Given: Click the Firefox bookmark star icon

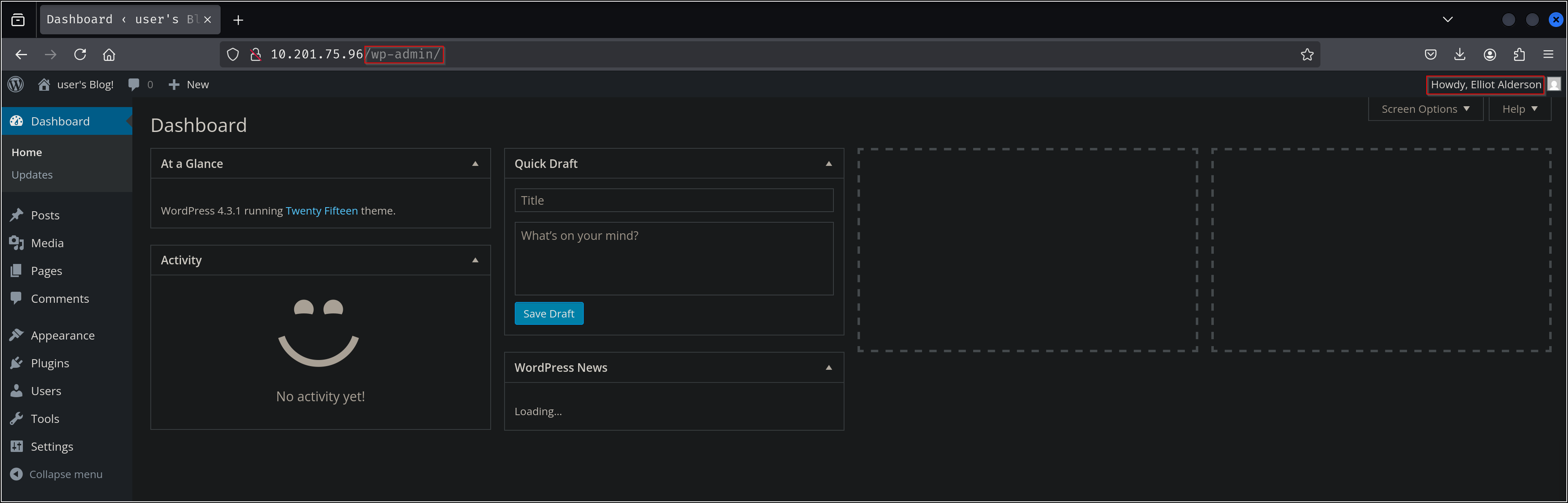Looking at the screenshot, I should [1307, 55].
